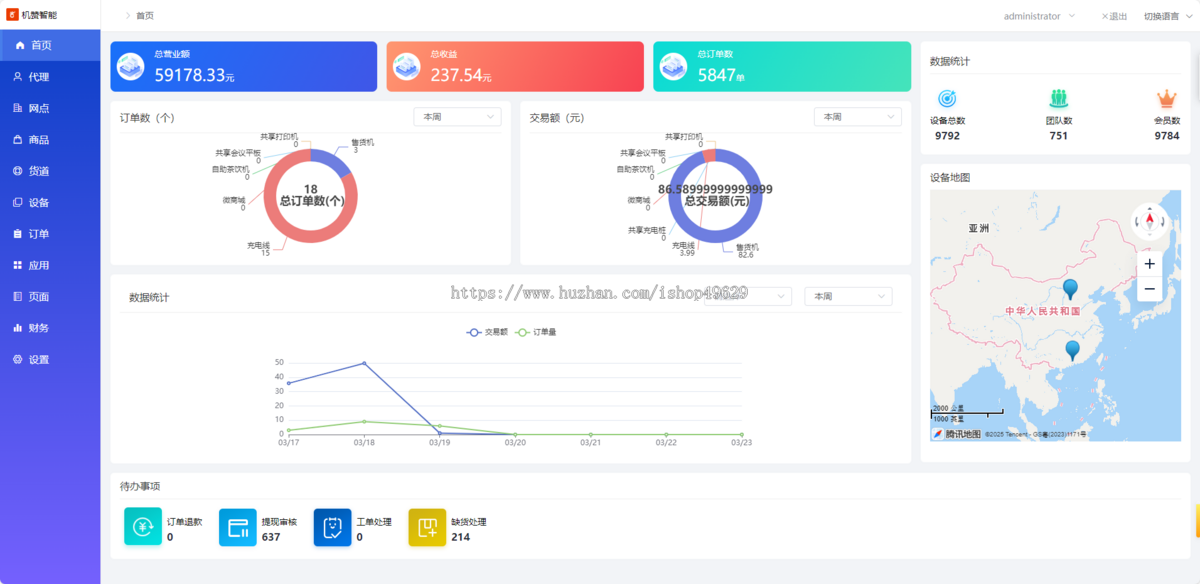This screenshot has width=1200, height=584.
Task: Open 本周 dropdown in 数据统计 chart
Action: click(849, 297)
